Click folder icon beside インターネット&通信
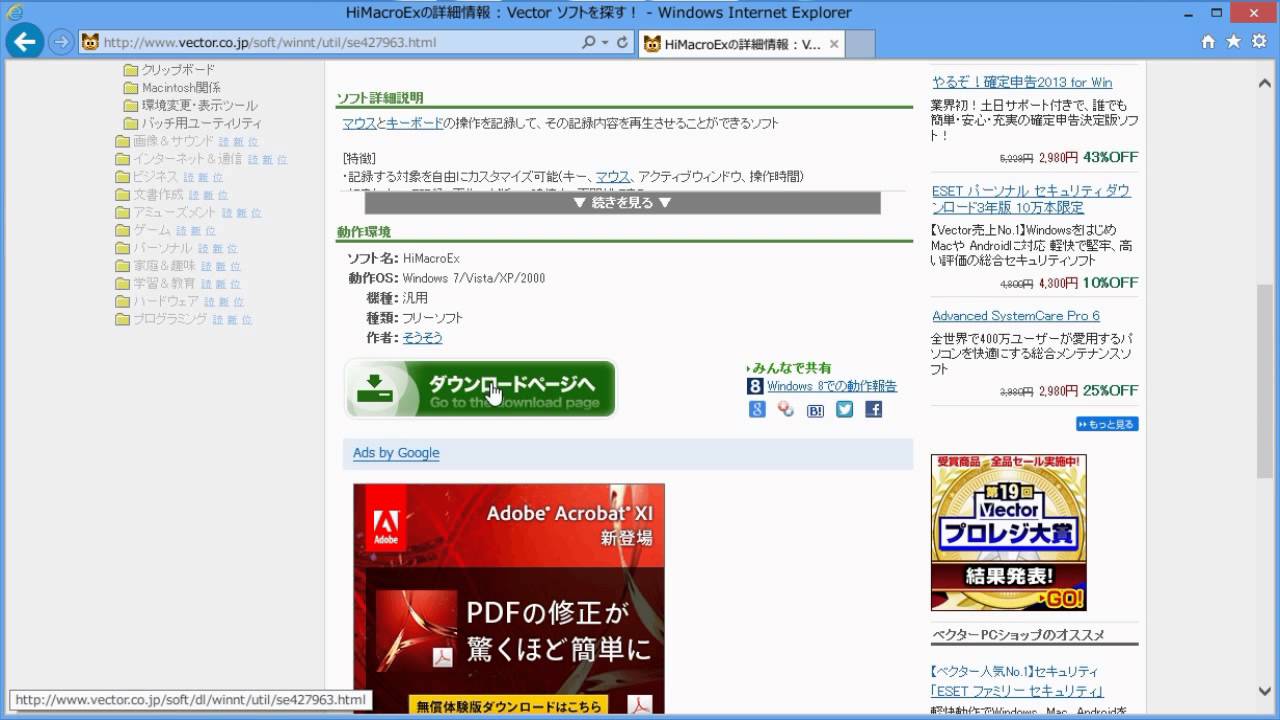1280x720 pixels. (x=122, y=159)
